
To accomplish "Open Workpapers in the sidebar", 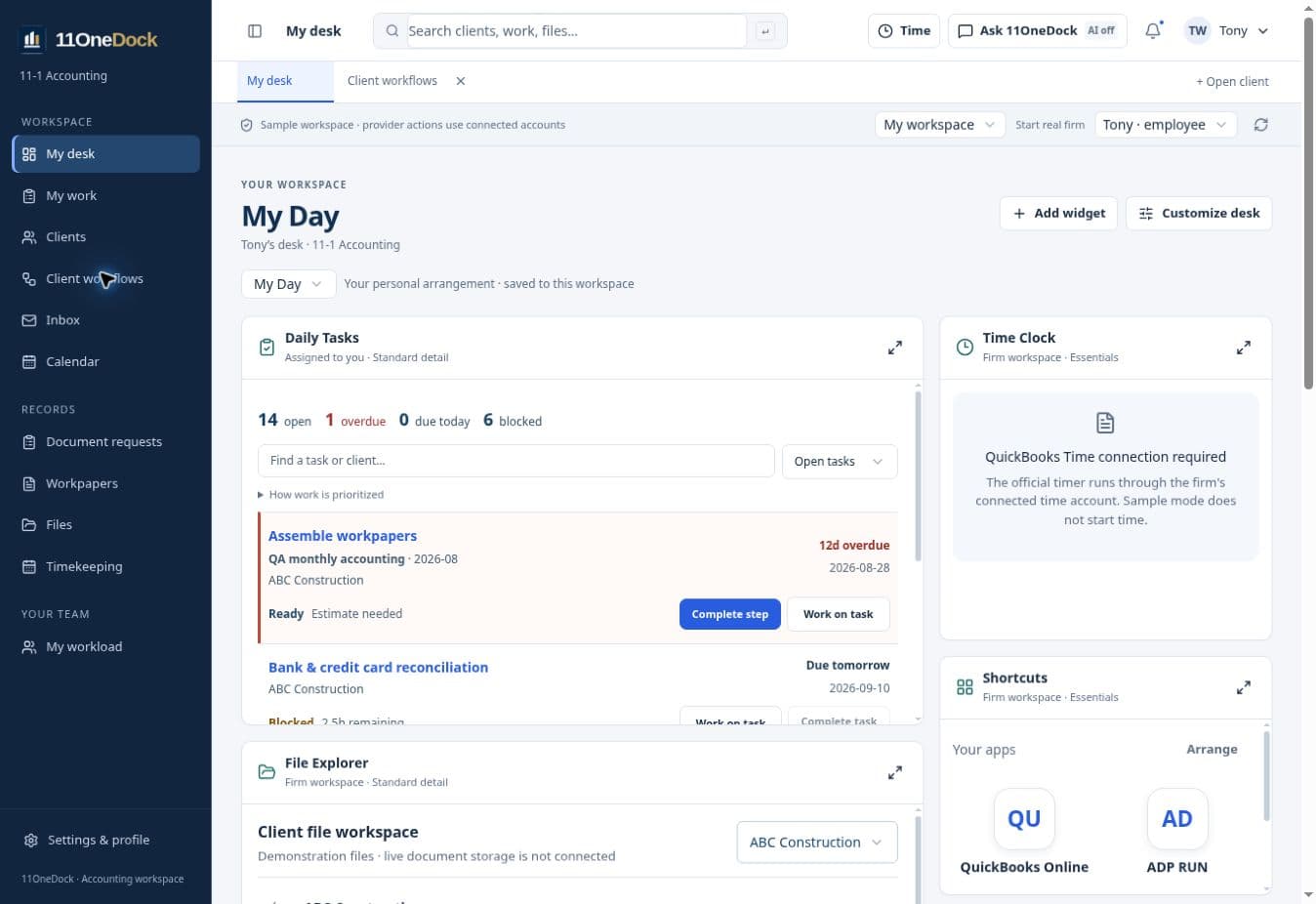I will tap(105, 483).
